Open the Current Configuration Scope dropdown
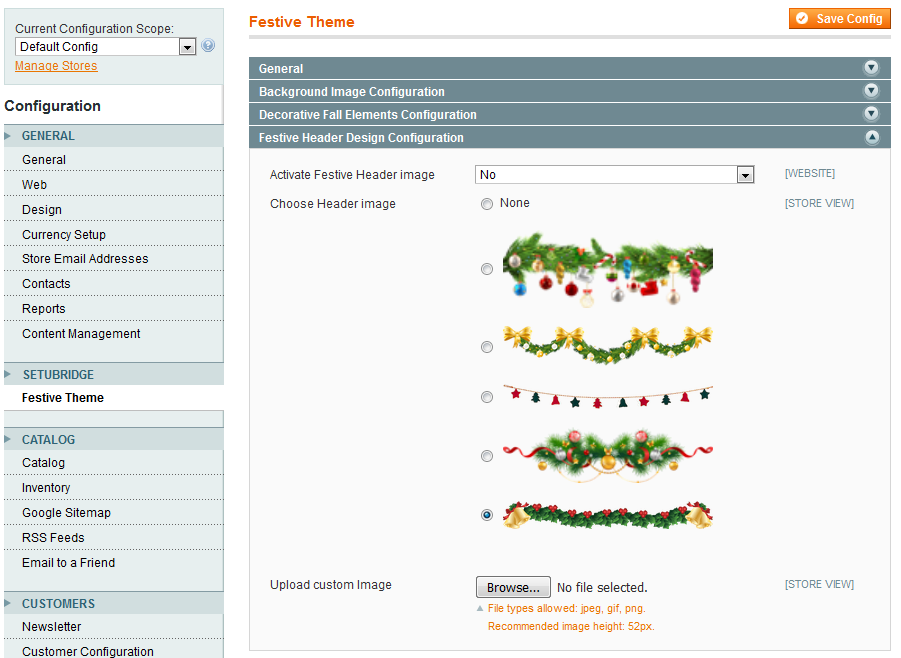The image size is (901, 658). click(x=105, y=47)
